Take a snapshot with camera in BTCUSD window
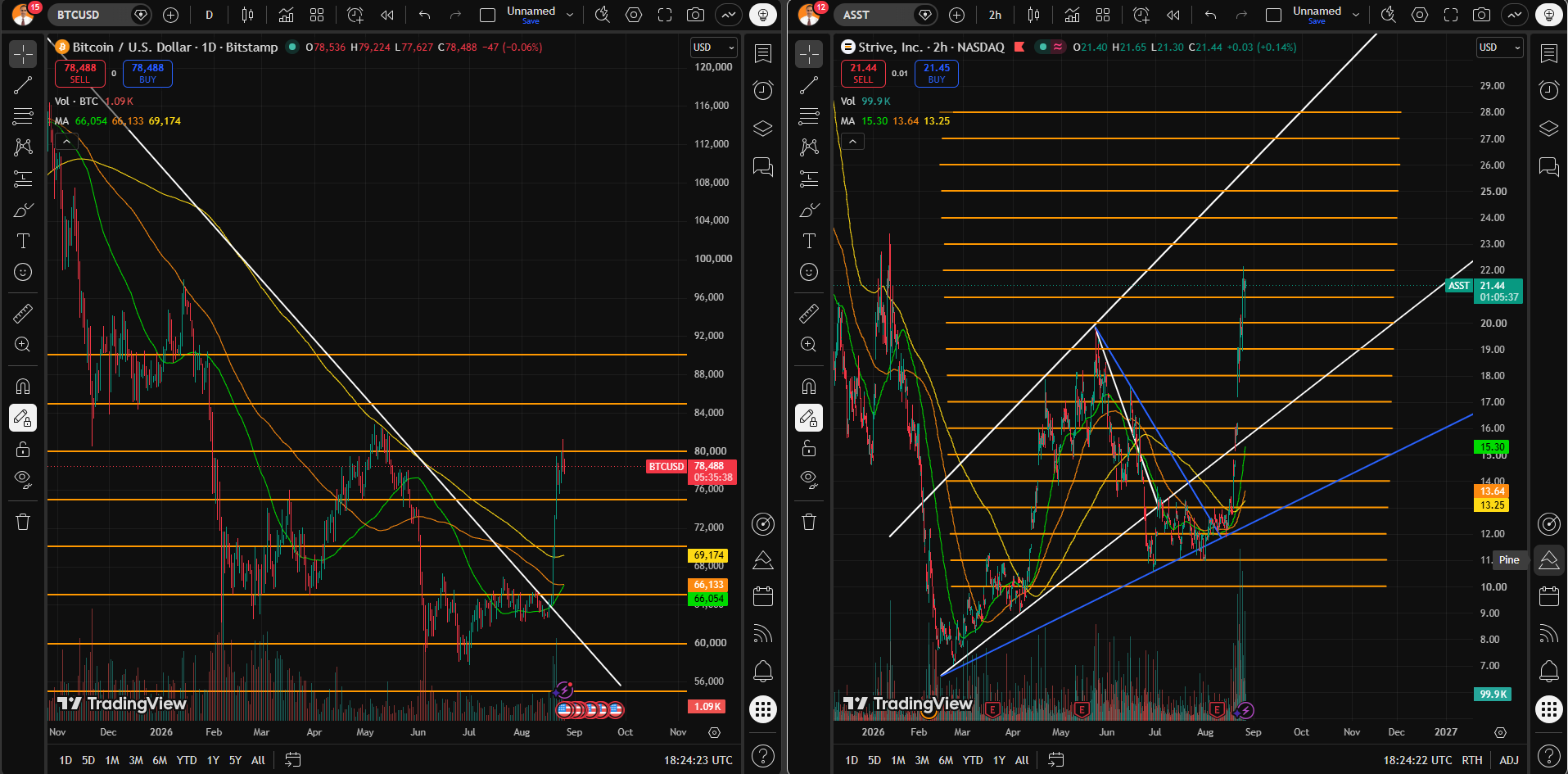The height and width of the screenshot is (774, 1568). pyautogui.click(x=695, y=15)
